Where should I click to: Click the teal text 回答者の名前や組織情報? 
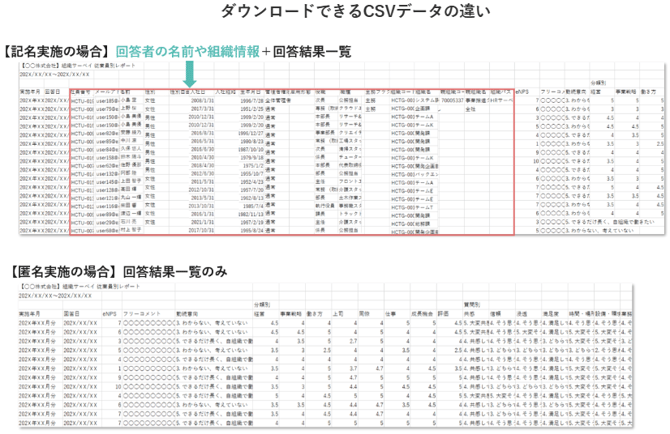[188, 52]
